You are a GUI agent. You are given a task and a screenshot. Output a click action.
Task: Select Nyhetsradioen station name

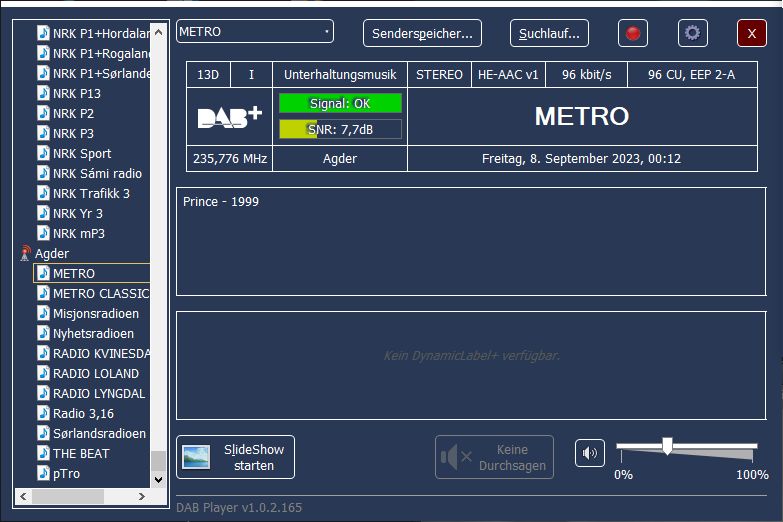pyautogui.click(x=93, y=334)
